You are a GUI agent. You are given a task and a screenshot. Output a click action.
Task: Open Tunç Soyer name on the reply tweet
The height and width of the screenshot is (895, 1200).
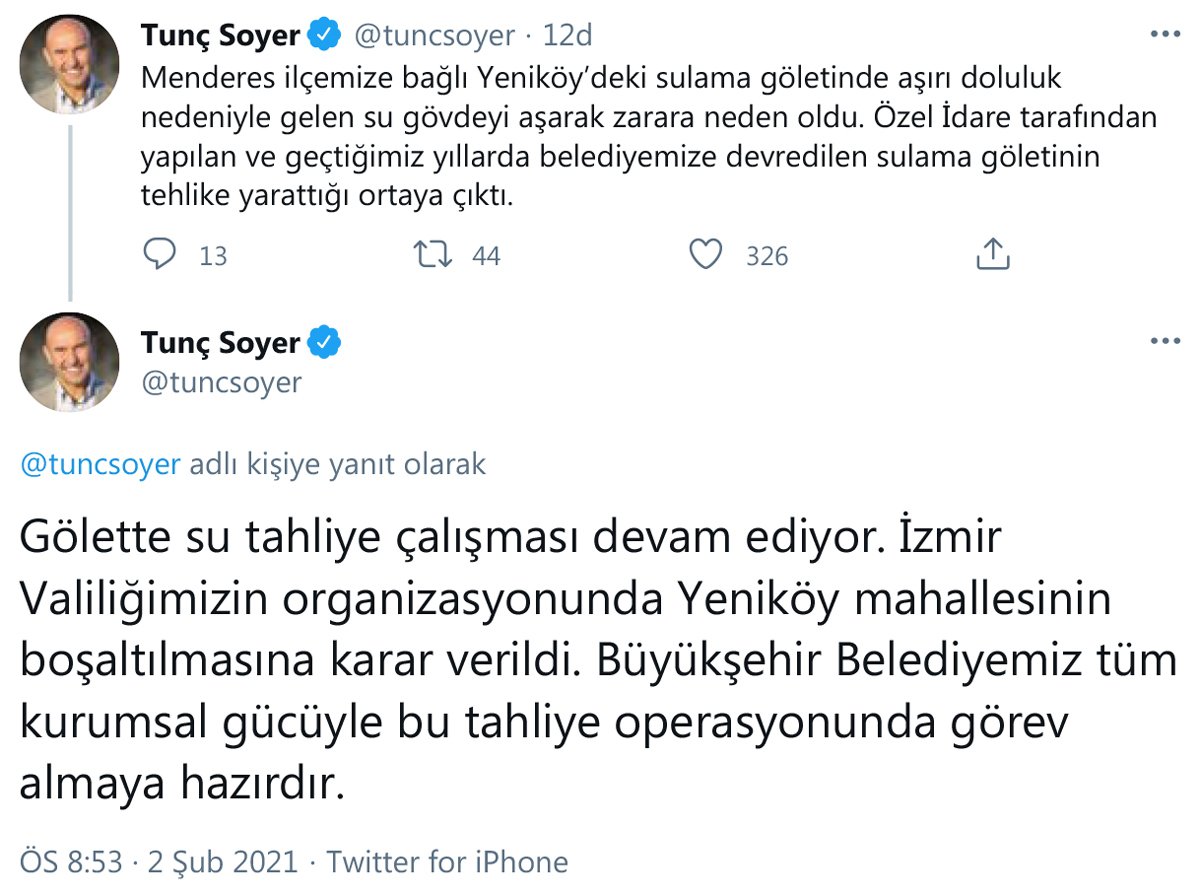point(220,343)
